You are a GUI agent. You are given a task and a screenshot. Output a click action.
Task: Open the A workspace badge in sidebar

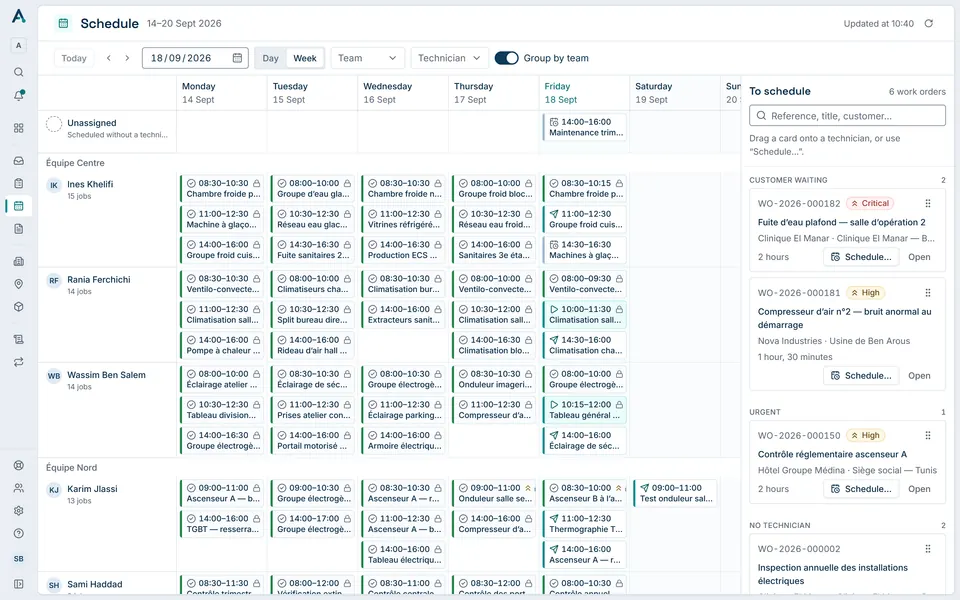pyautogui.click(x=19, y=45)
